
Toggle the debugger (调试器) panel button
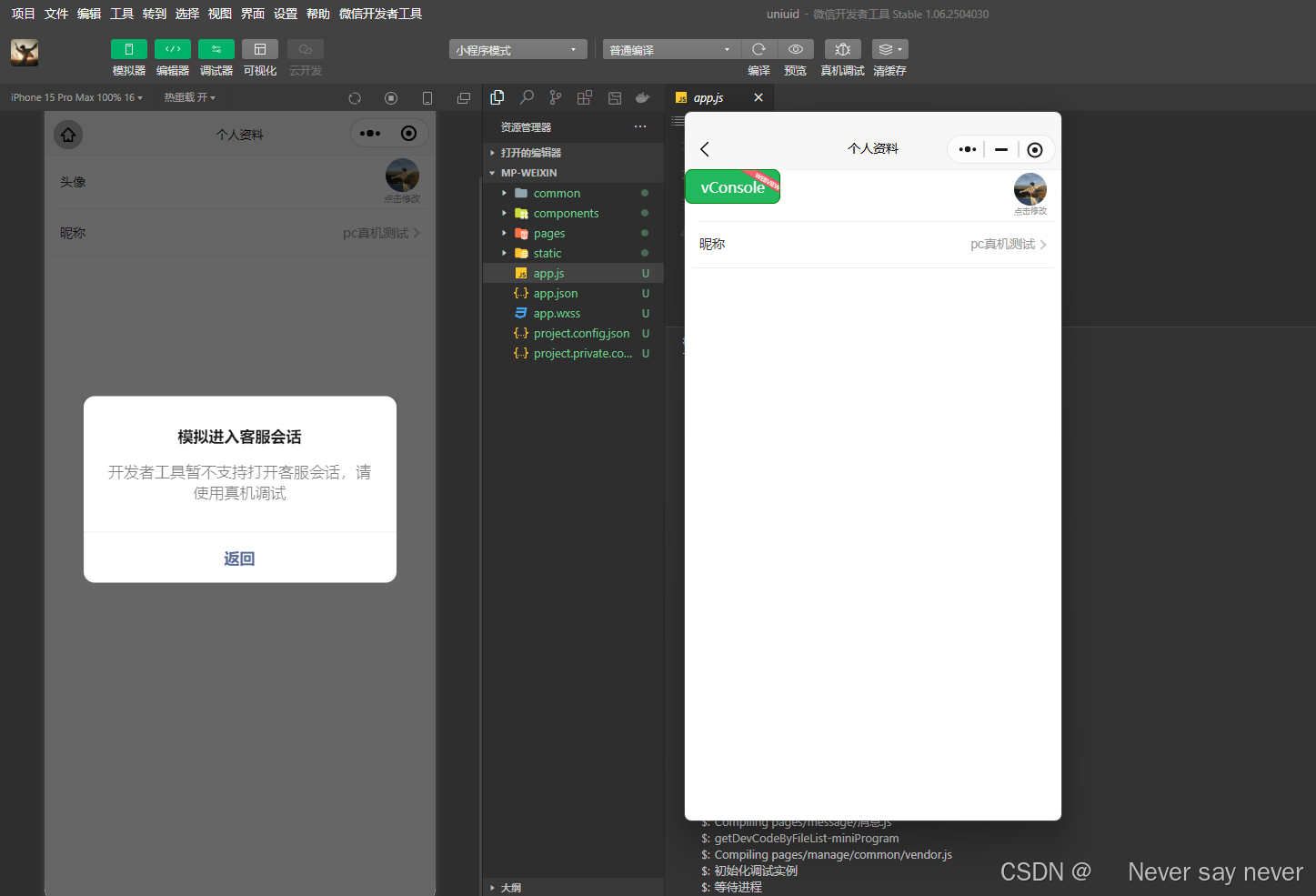coord(216,49)
